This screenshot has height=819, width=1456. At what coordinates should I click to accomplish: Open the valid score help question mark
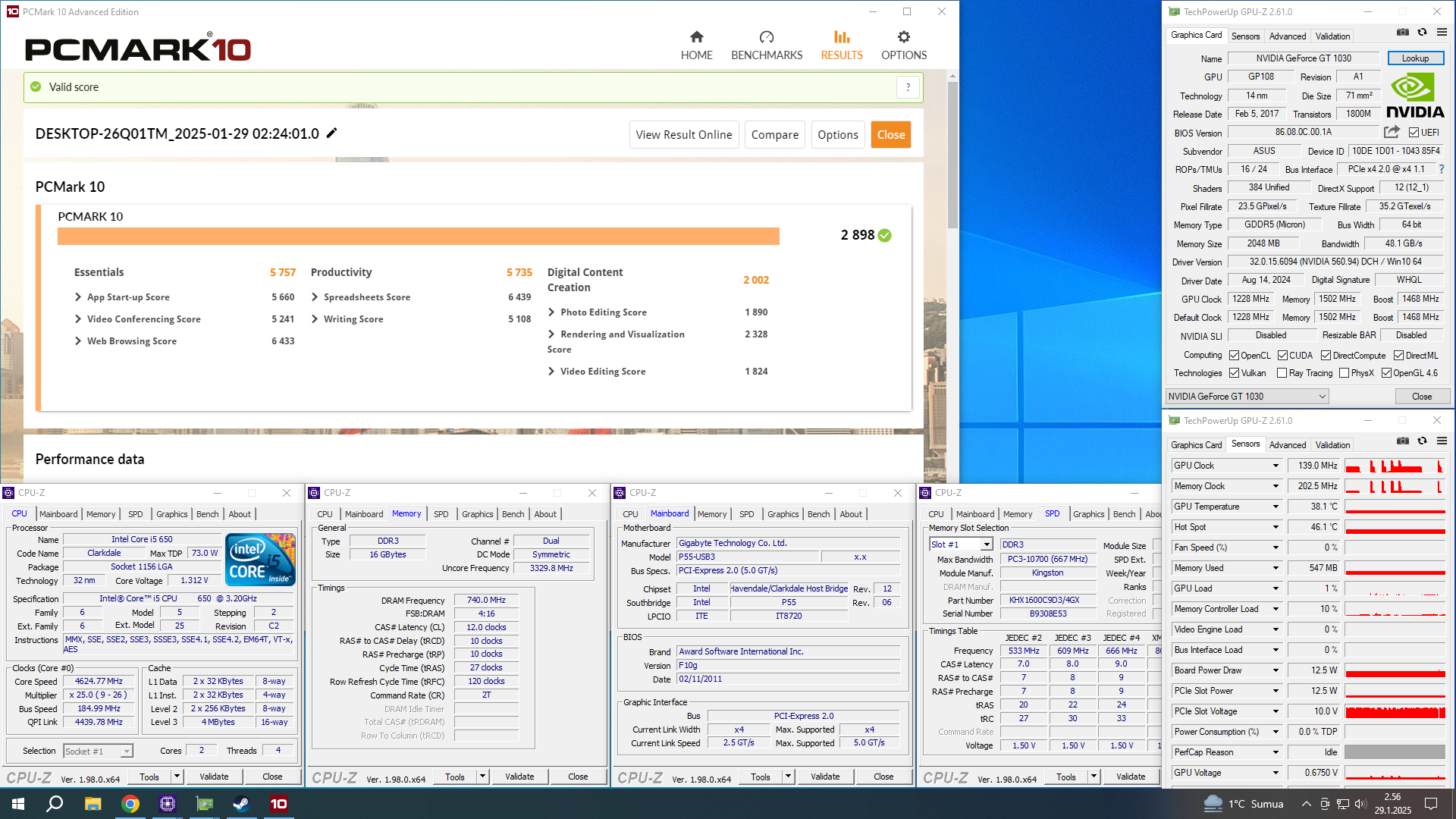908,87
